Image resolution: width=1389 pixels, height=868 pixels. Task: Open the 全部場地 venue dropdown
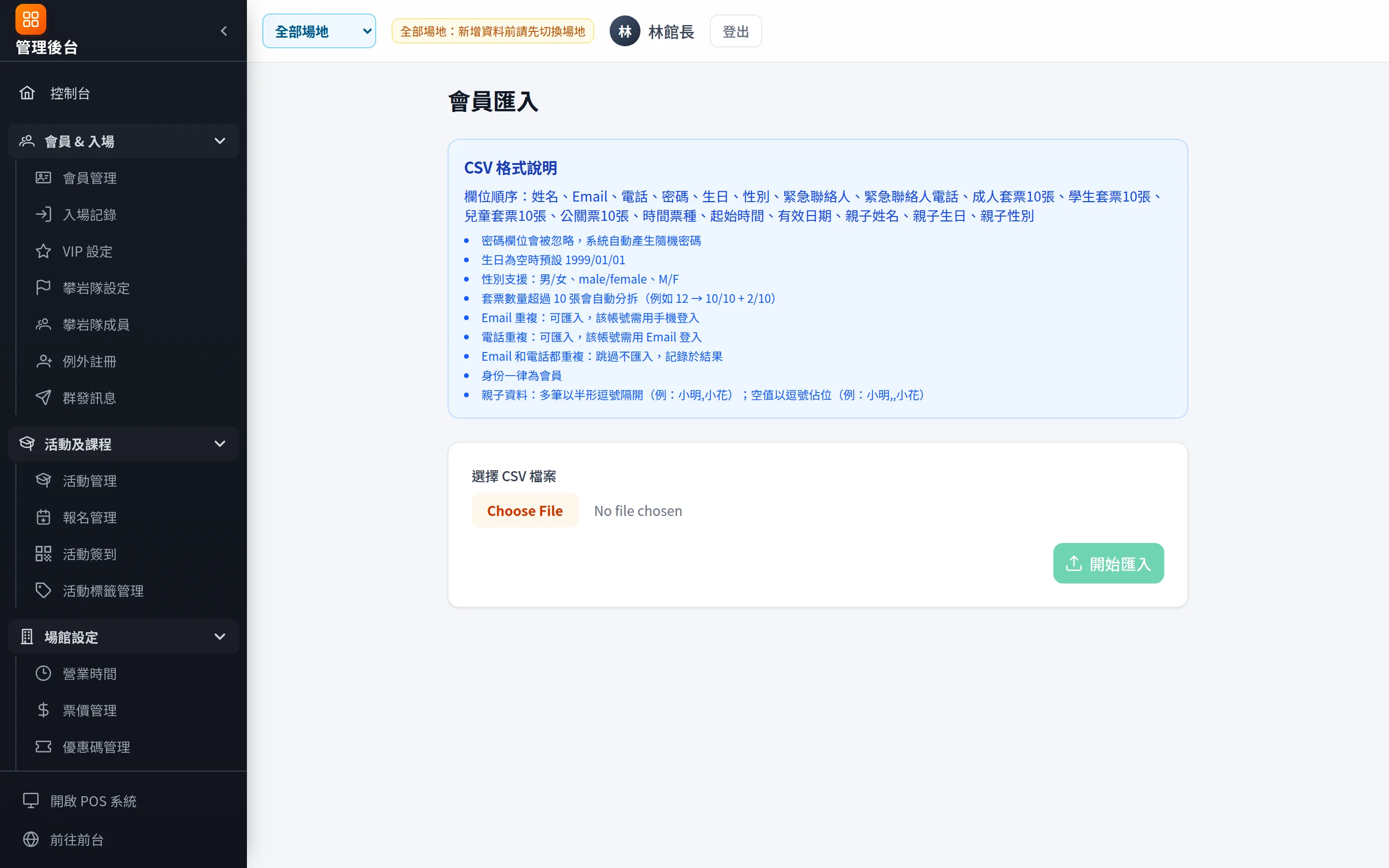tap(319, 31)
